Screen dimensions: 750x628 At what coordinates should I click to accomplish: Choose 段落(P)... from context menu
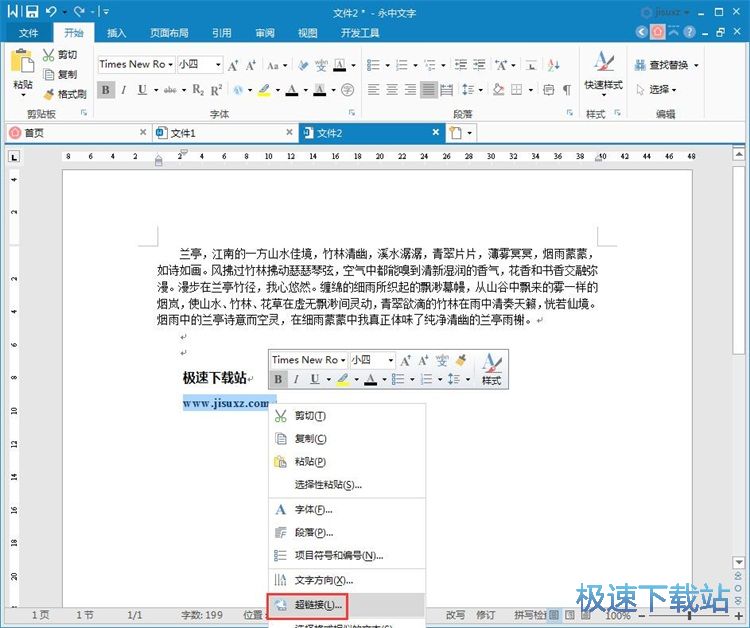click(x=347, y=532)
